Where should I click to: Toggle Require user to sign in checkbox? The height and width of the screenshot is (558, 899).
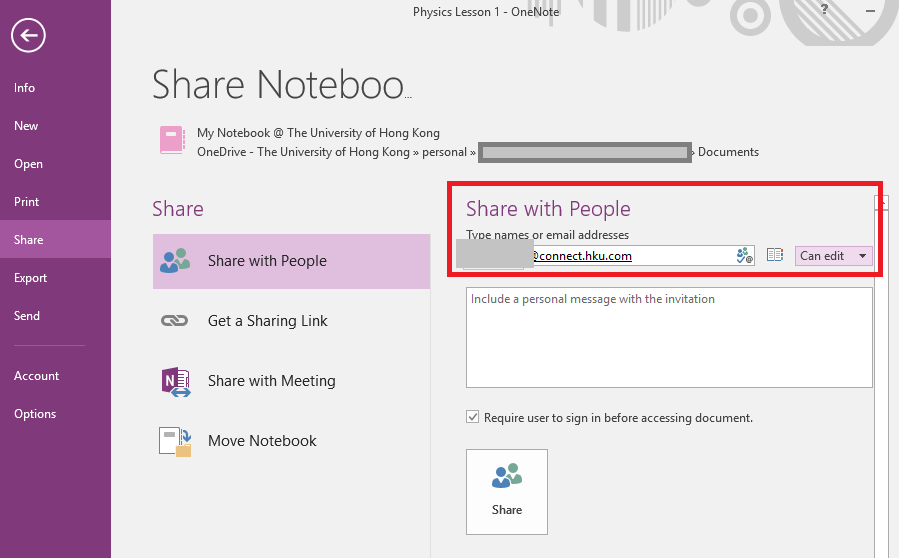pyautogui.click(x=472, y=417)
